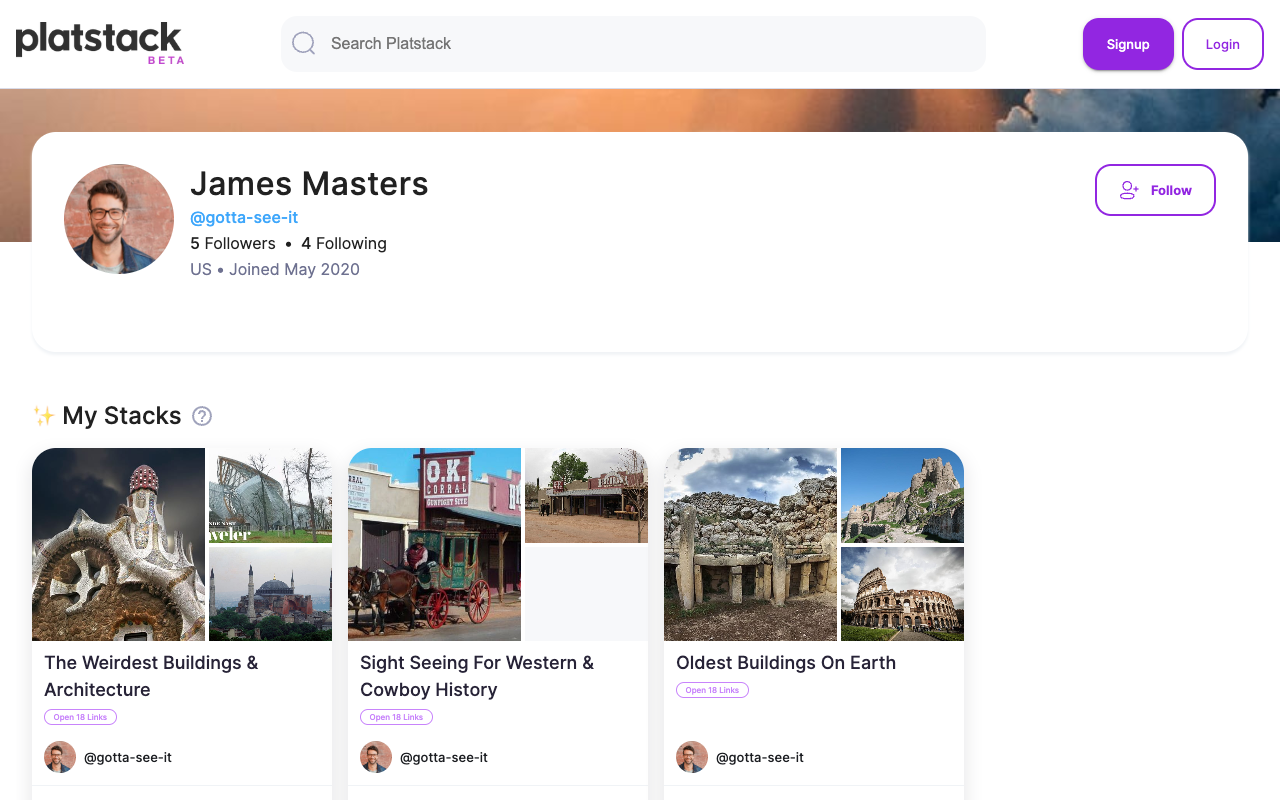The width and height of the screenshot is (1280, 800).
Task: Click @gotta-see-it on Weirdest Buildings card
Action: click(128, 757)
